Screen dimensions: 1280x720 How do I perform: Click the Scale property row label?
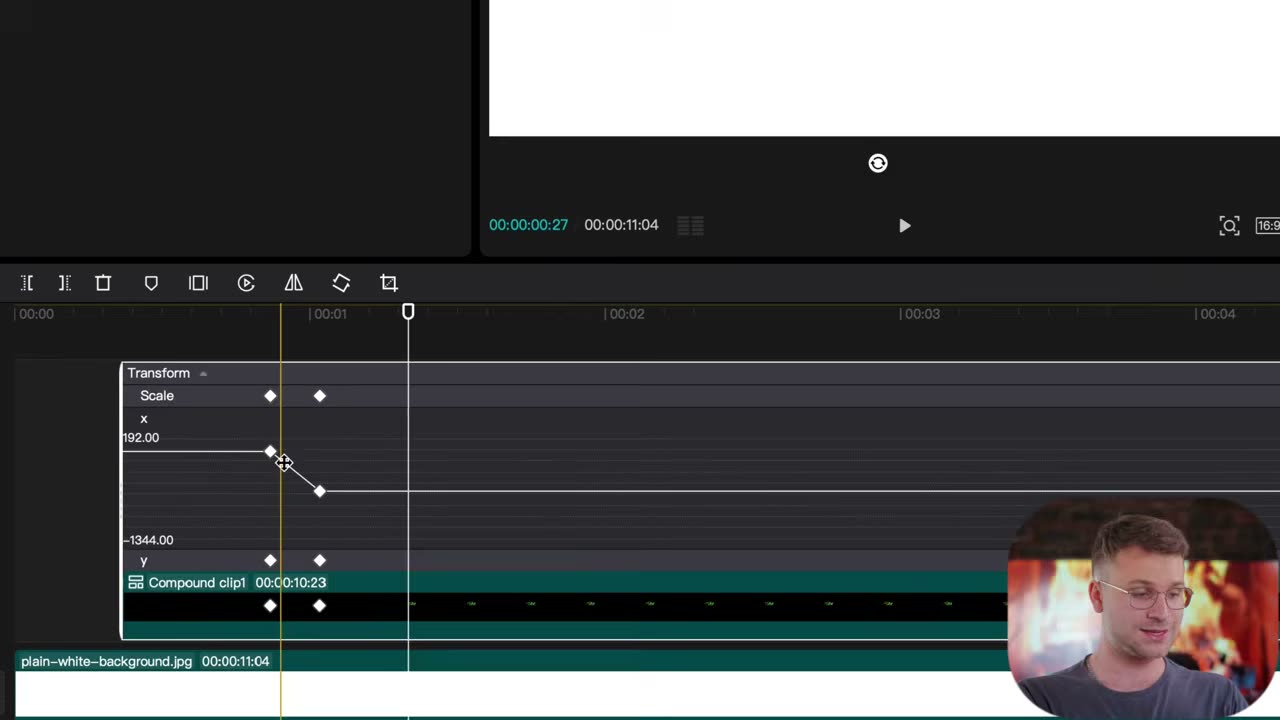(x=157, y=396)
